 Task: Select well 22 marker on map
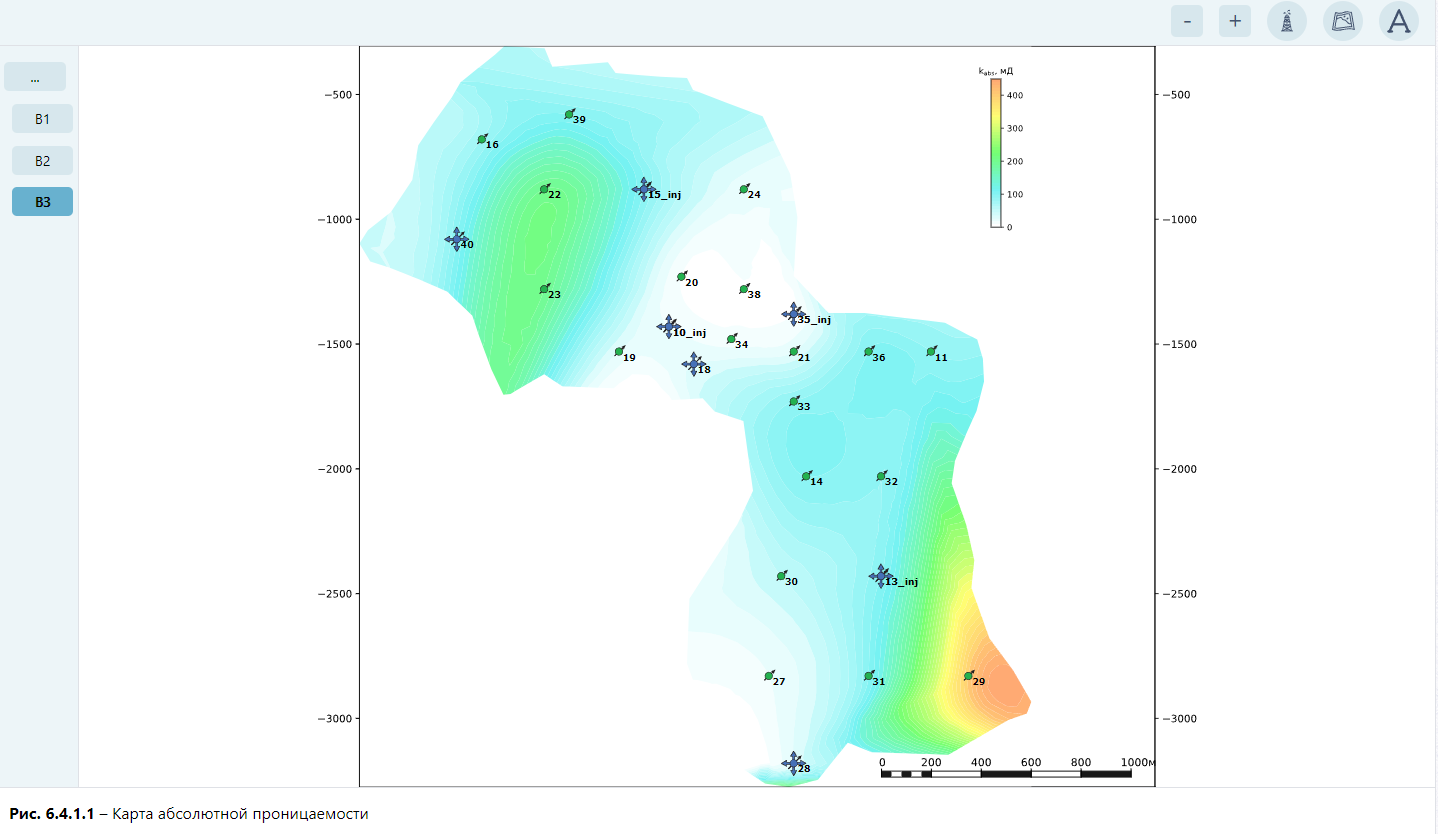click(545, 189)
